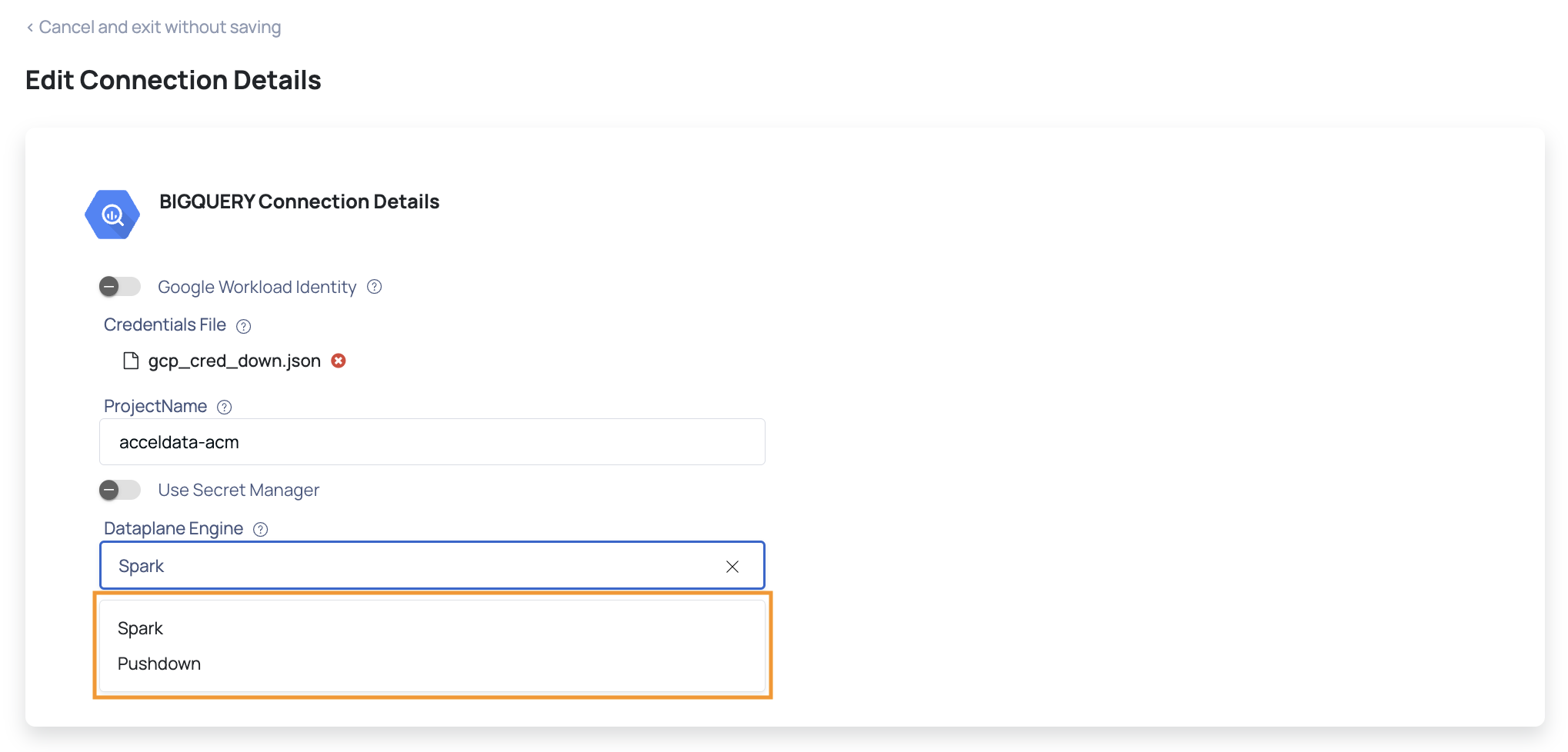The image size is (1568, 752).
Task: Focus the ProjectName input with acceldata-acm
Action: [432, 441]
